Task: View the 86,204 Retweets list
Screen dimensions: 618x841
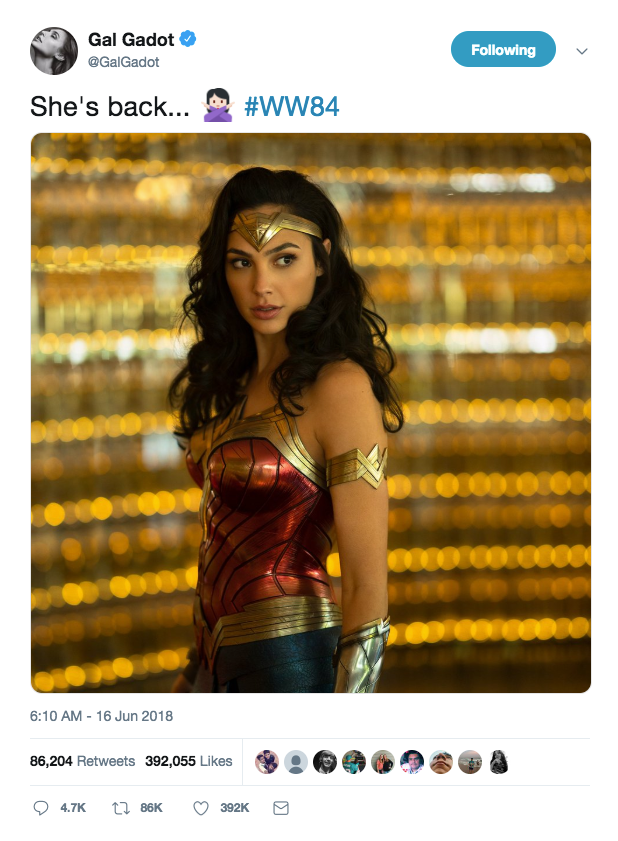Action: (83, 761)
